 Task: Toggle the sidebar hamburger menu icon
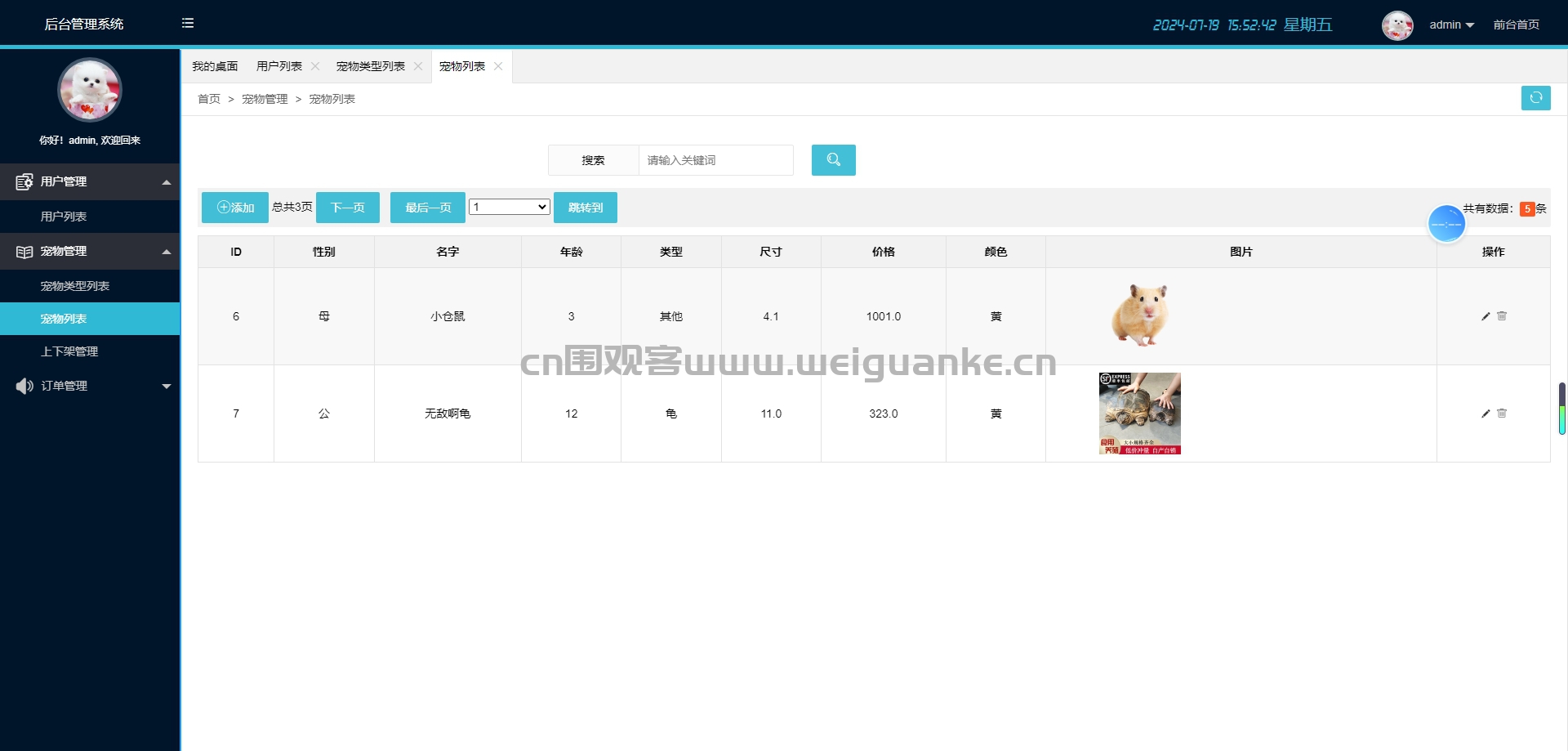pyautogui.click(x=188, y=24)
